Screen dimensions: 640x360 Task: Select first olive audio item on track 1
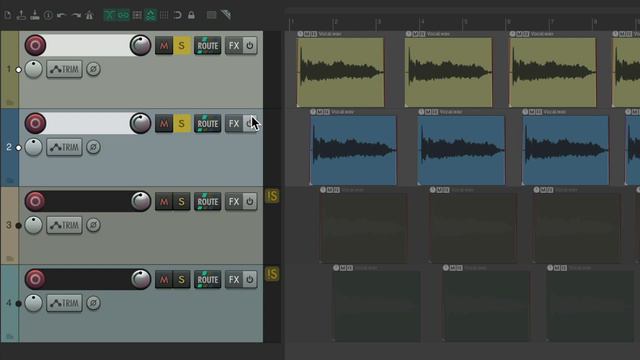pyautogui.click(x=340, y=72)
